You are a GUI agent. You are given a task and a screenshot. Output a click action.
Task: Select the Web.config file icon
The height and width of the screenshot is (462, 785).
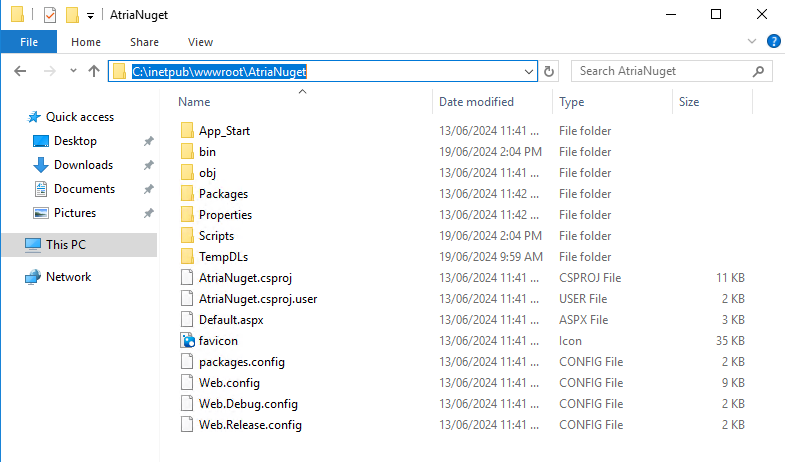click(187, 382)
